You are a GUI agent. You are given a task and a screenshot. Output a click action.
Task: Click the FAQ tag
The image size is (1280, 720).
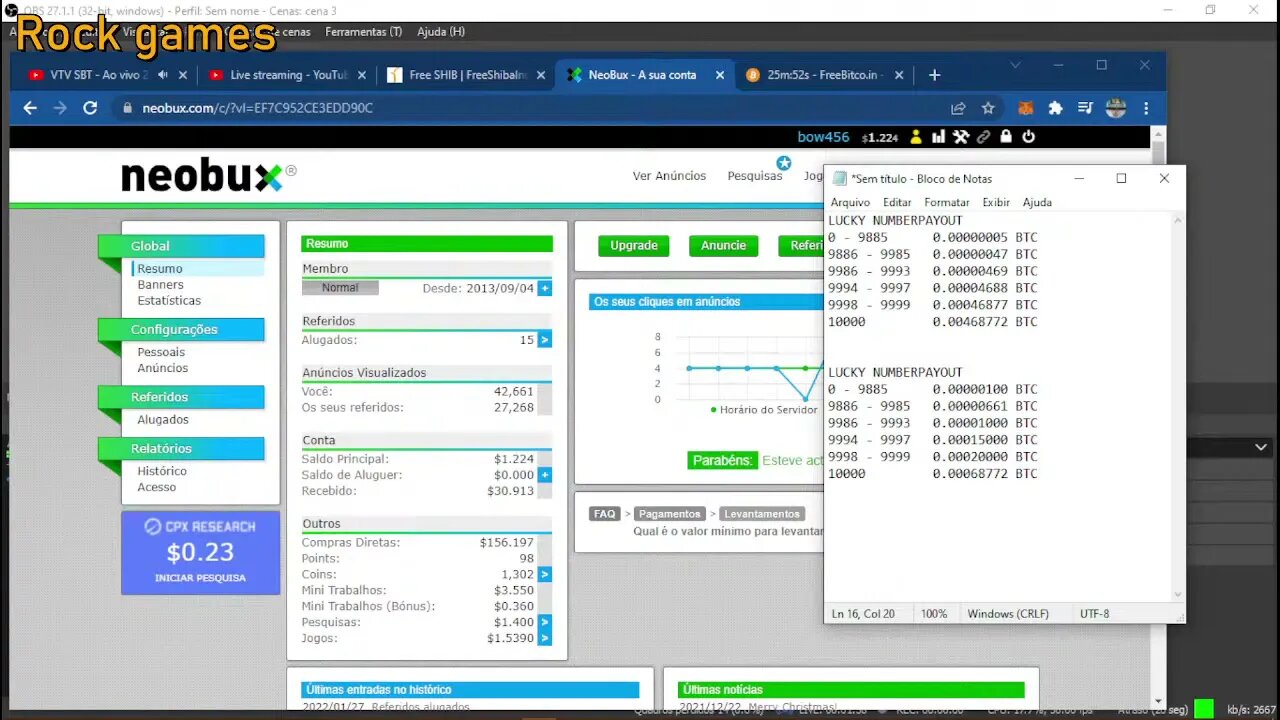pyautogui.click(x=604, y=514)
